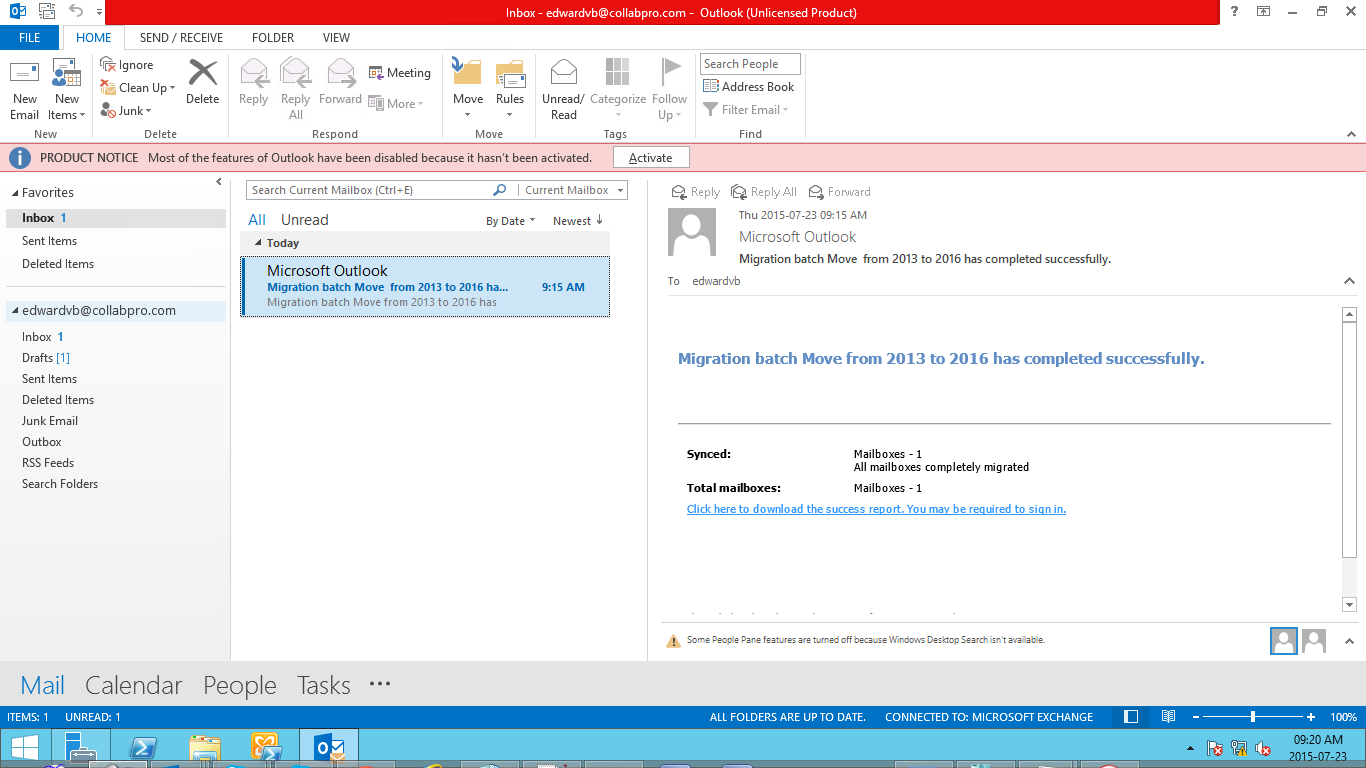Open the Current Mailbox scope dropdown
Viewport: 1366px width, 768px height.
(574, 190)
